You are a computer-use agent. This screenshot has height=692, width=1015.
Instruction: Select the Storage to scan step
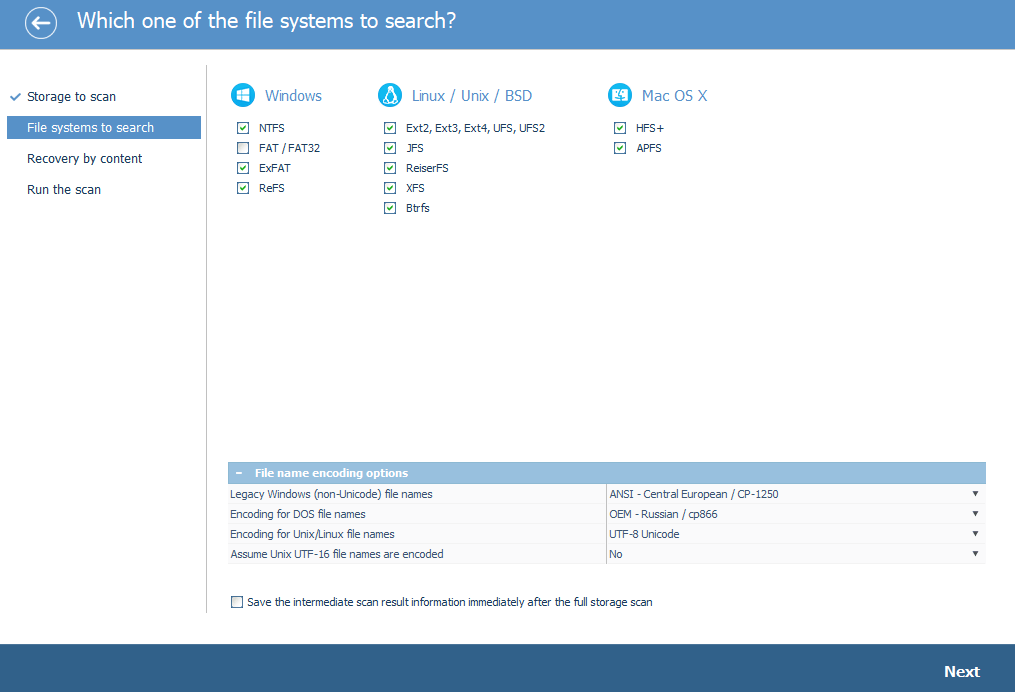coord(71,96)
